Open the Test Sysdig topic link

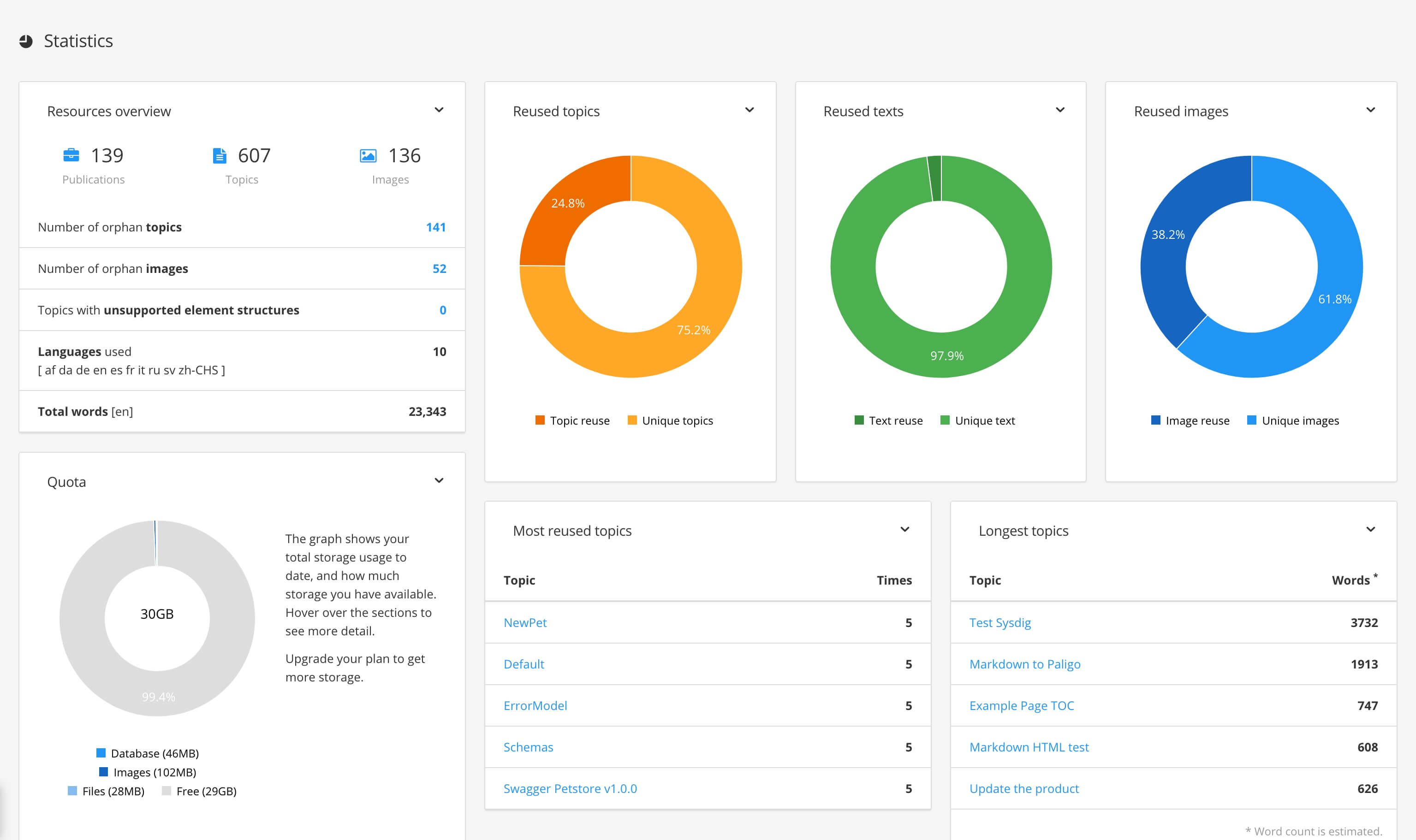pos(1000,623)
